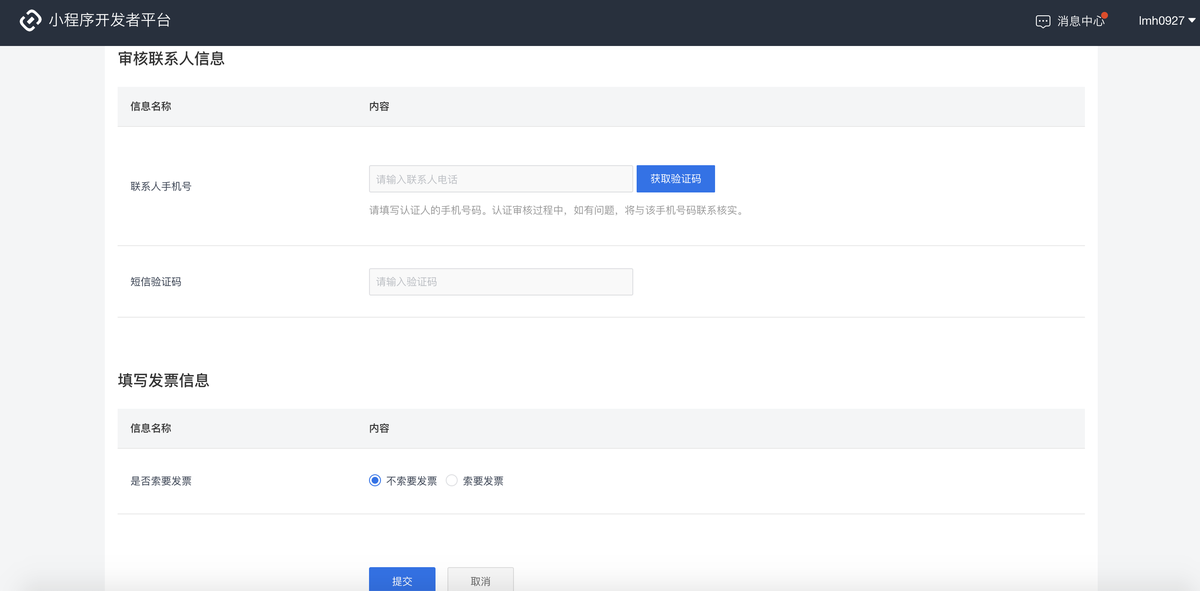Image resolution: width=1200 pixels, height=591 pixels.
Task: Expand the dropdown arrow beside lmh0927
Action: (x=1191, y=21)
